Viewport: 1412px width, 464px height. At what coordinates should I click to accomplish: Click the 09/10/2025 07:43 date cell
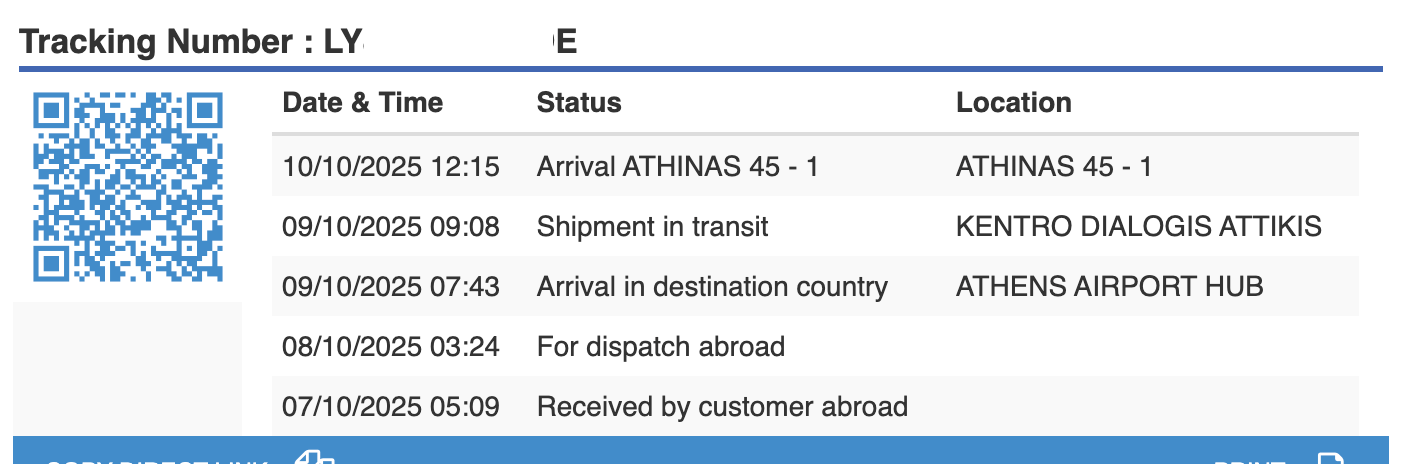click(x=390, y=287)
